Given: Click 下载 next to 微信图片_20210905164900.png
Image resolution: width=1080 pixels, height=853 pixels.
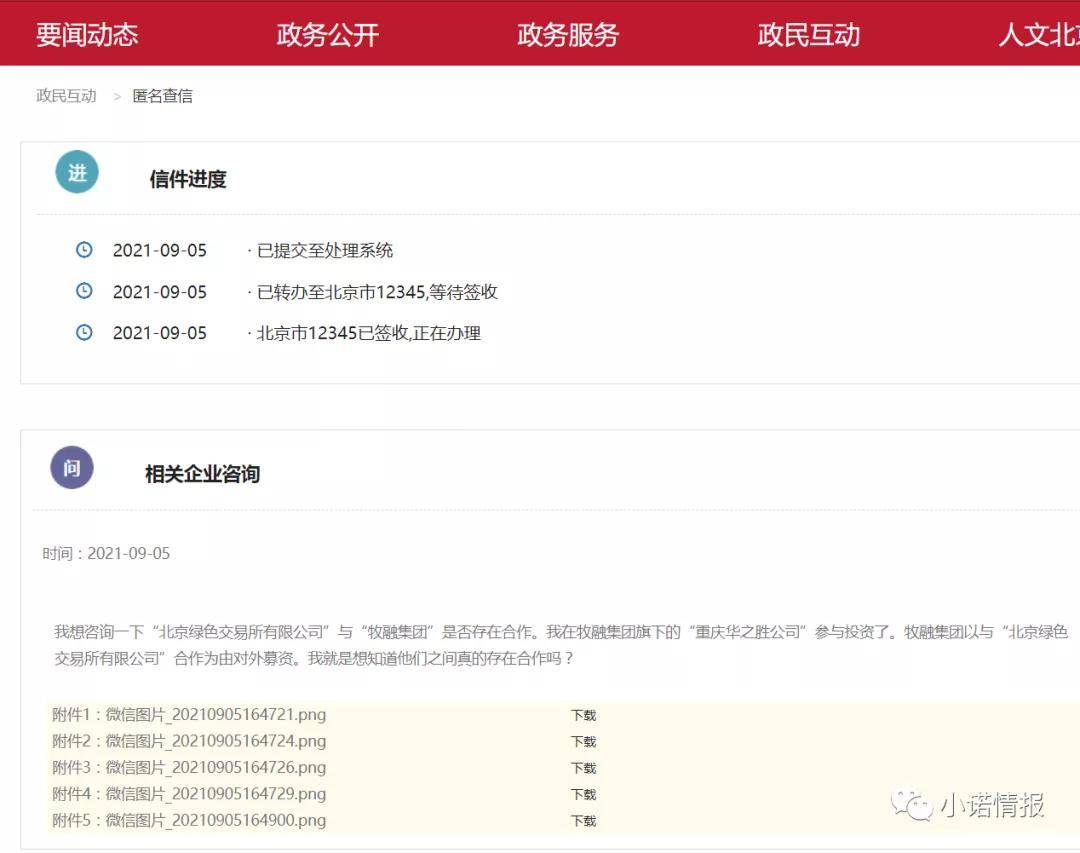Looking at the screenshot, I should [583, 821].
